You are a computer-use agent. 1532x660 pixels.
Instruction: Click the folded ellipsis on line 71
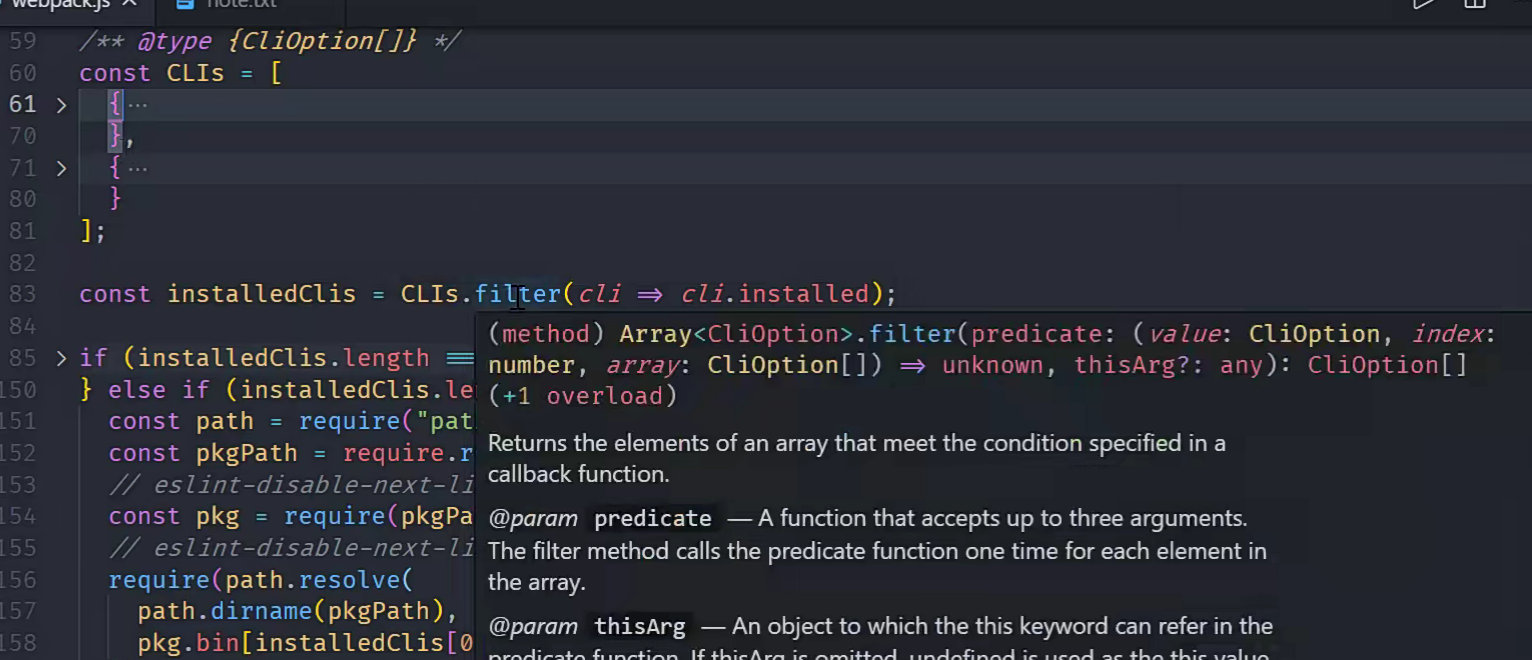coord(138,168)
